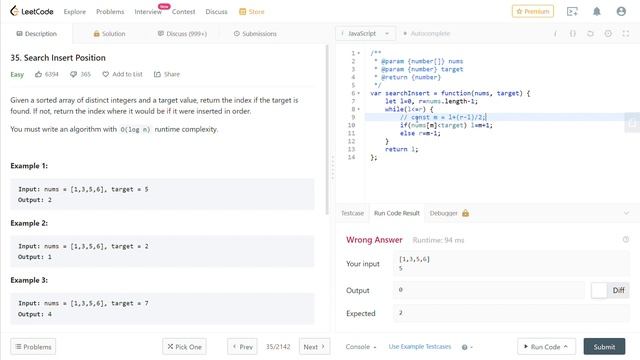Collapse code fold at line 8
640x360 pixels.
[359, 109]
